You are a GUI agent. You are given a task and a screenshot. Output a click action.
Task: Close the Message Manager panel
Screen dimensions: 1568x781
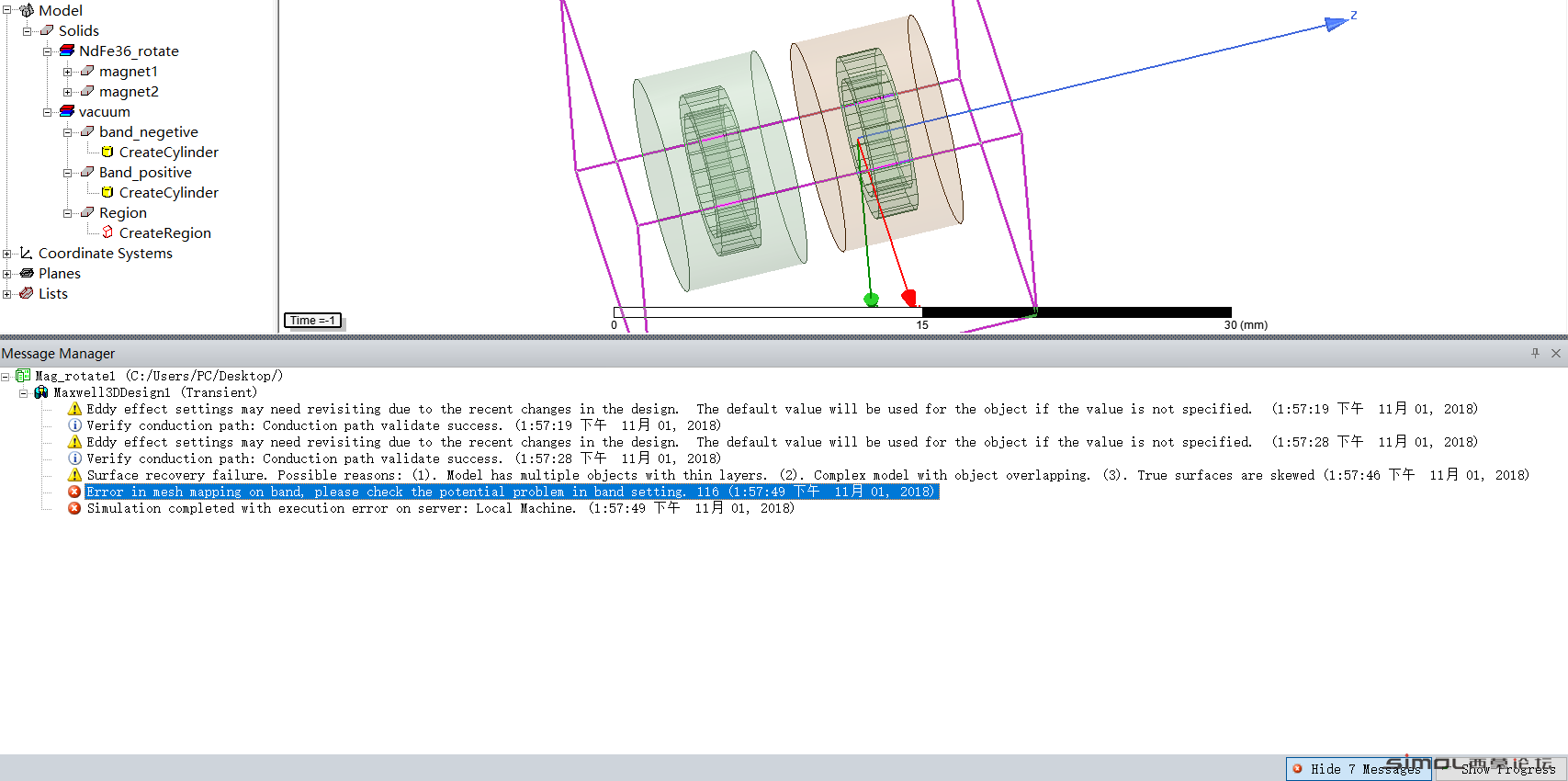1556,353
